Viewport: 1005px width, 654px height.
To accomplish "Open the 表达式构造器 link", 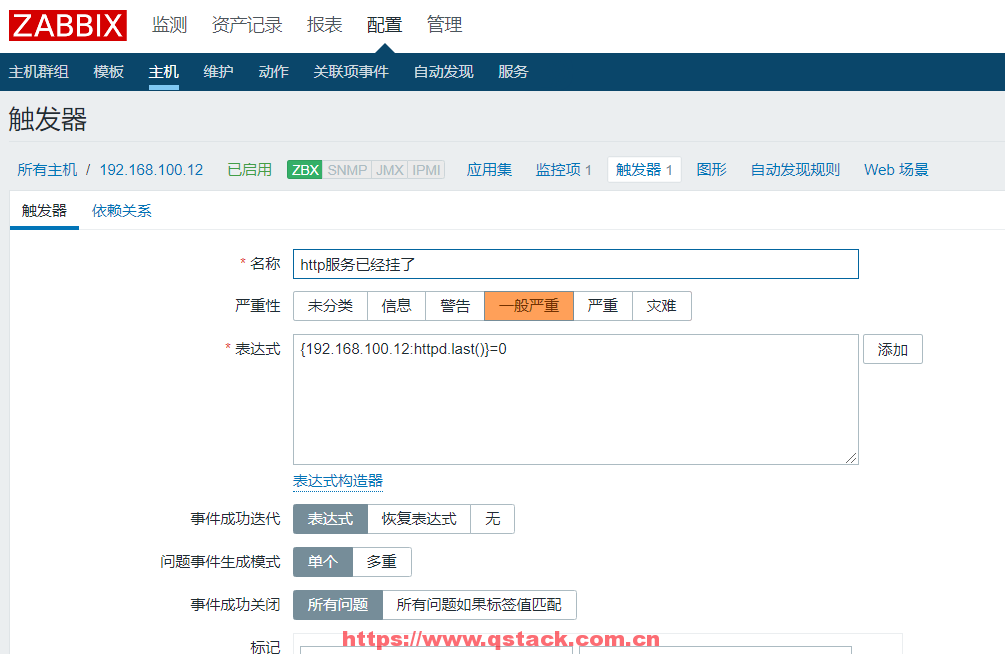I will click(x=338, y=481).
